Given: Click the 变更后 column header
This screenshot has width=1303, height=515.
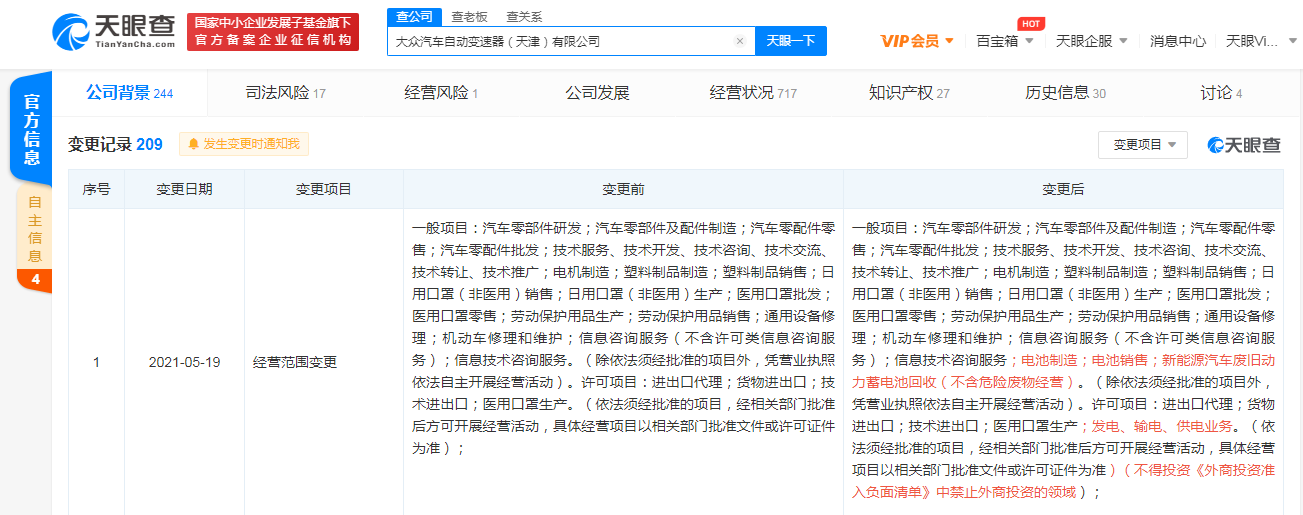Looking at the screenshot, I should pos(1063,189).
